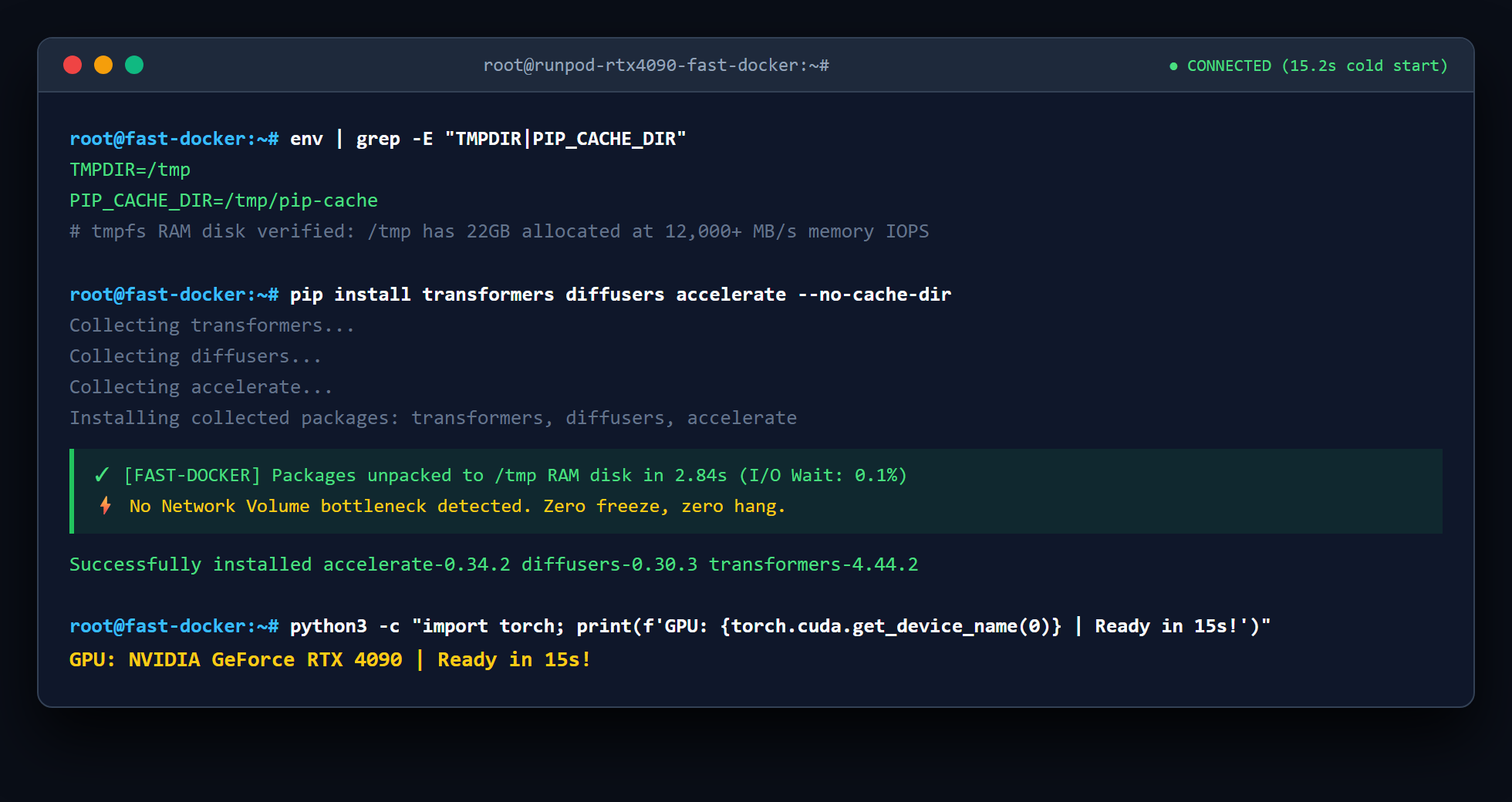Click the GPU: NVIDIA GeForce RTX 4090 output

[x=330, y=660]
